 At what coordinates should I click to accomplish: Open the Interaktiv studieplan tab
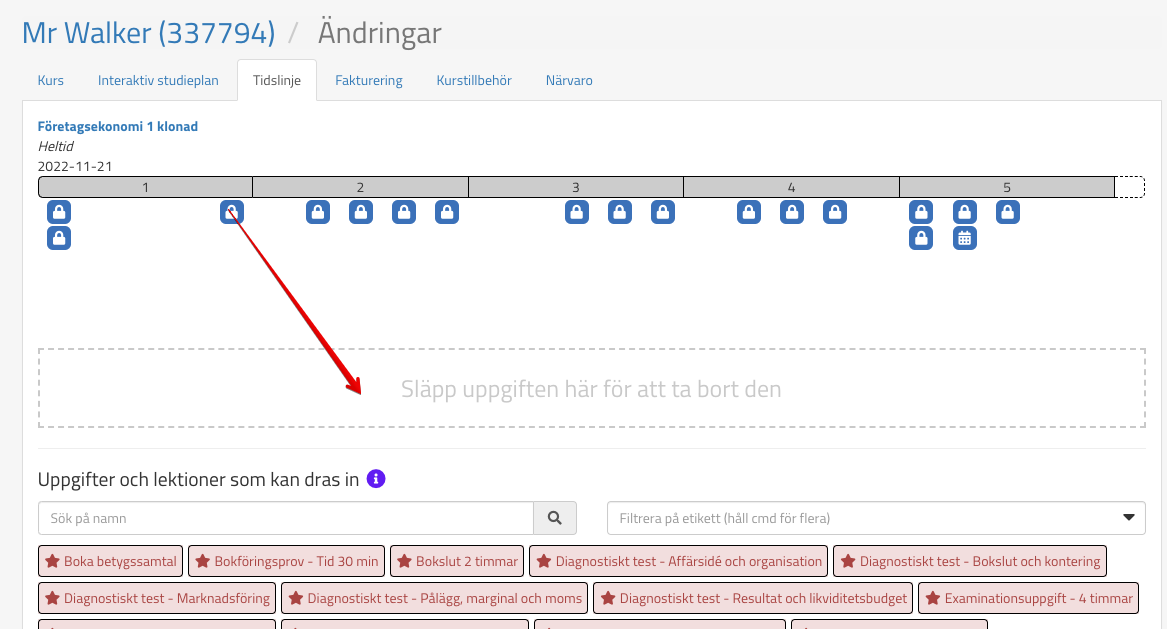(x=158, y=80)
